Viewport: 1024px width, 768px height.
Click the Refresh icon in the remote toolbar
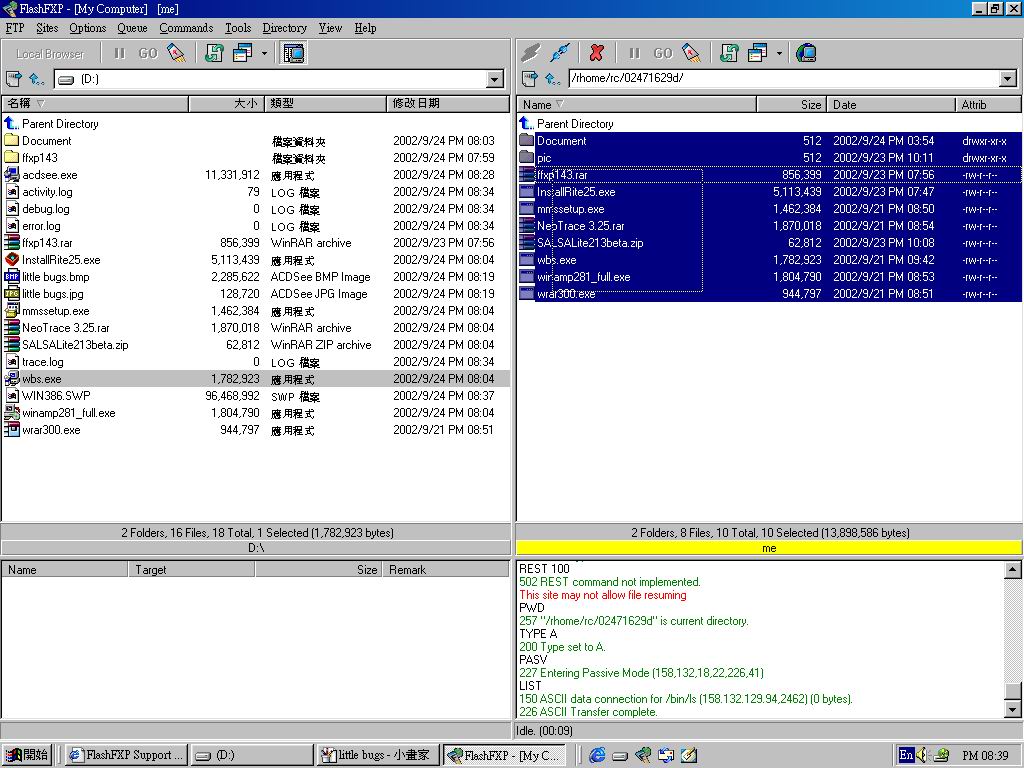(x=729, y=53)
